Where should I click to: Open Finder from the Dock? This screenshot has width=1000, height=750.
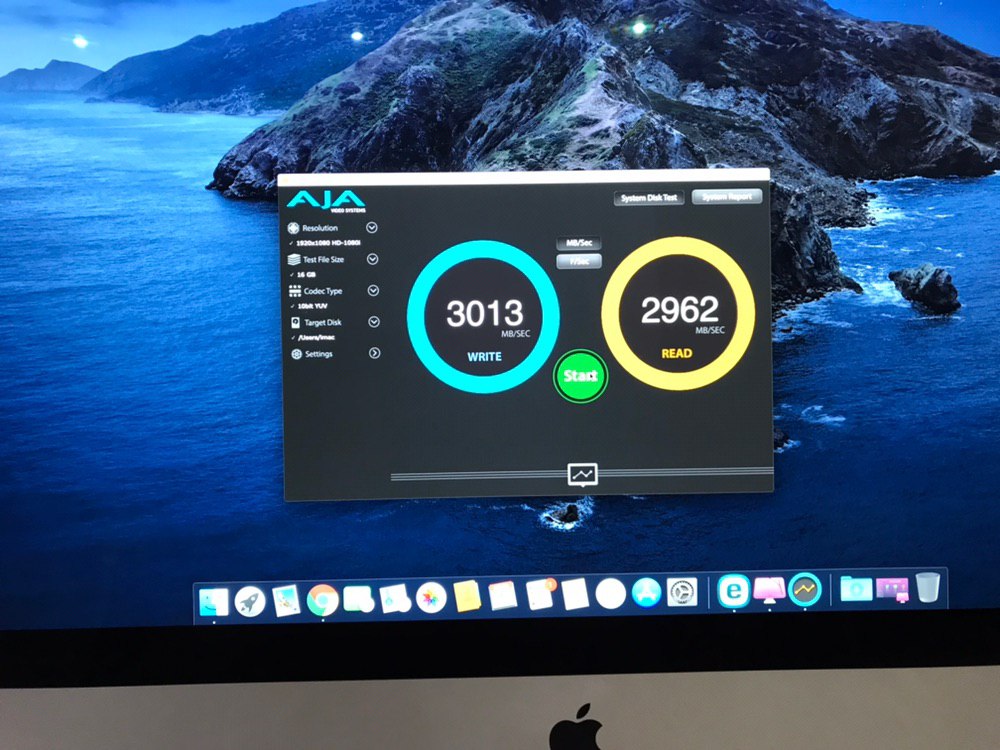pos(214,602)
